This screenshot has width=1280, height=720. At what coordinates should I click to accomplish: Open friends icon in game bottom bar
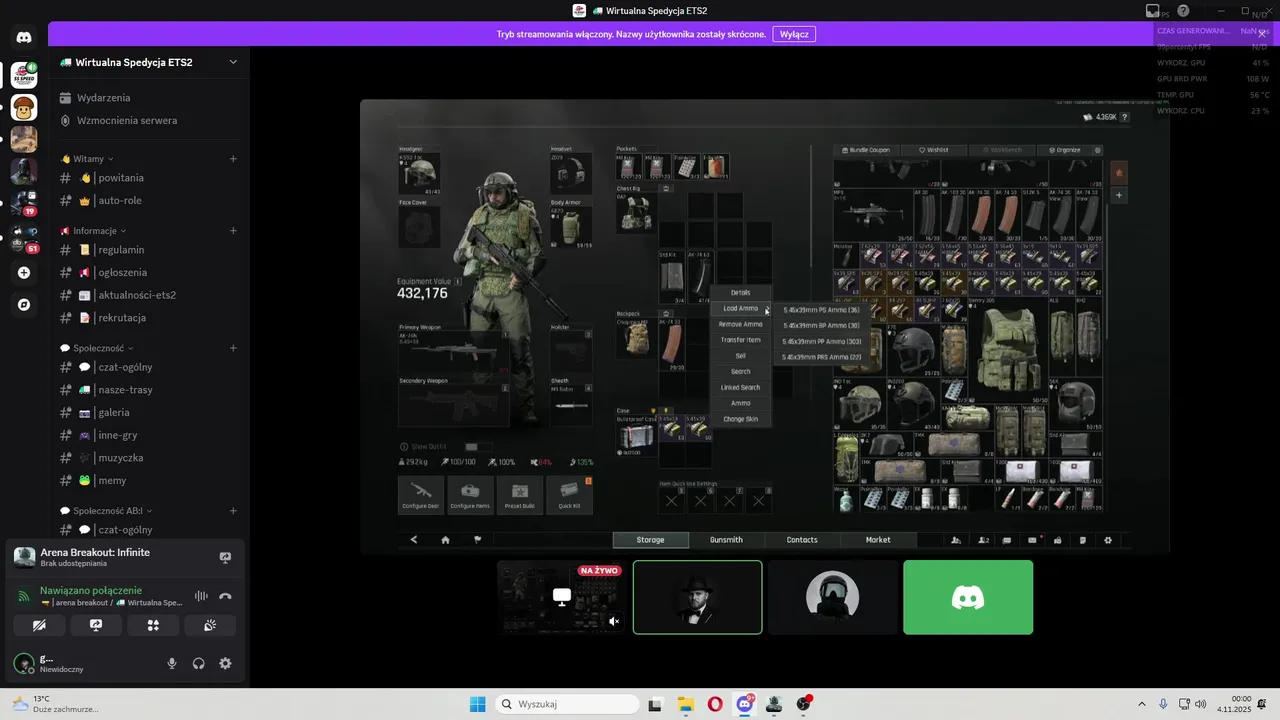pyautogui.click(x=956, y=540)
